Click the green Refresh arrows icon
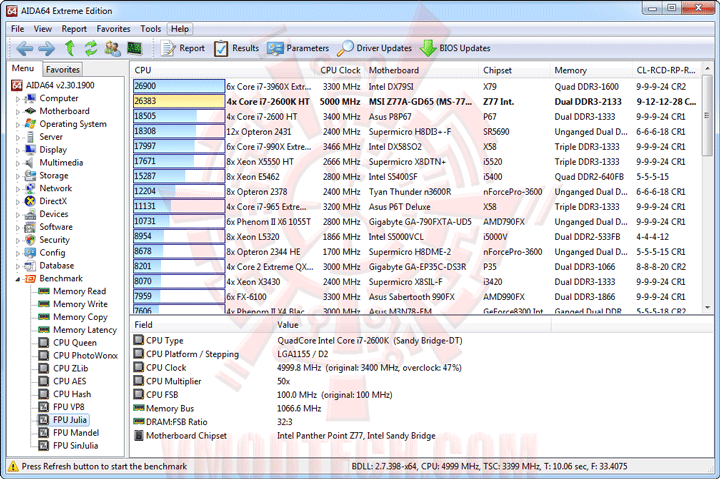This screenshot has height=479, width=720. (91, 48)
